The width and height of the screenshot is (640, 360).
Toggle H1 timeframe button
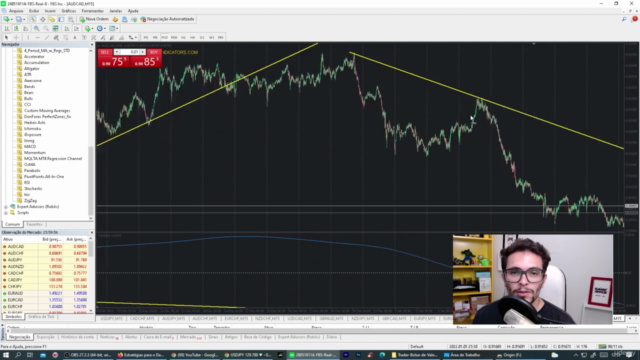[183, 37]
